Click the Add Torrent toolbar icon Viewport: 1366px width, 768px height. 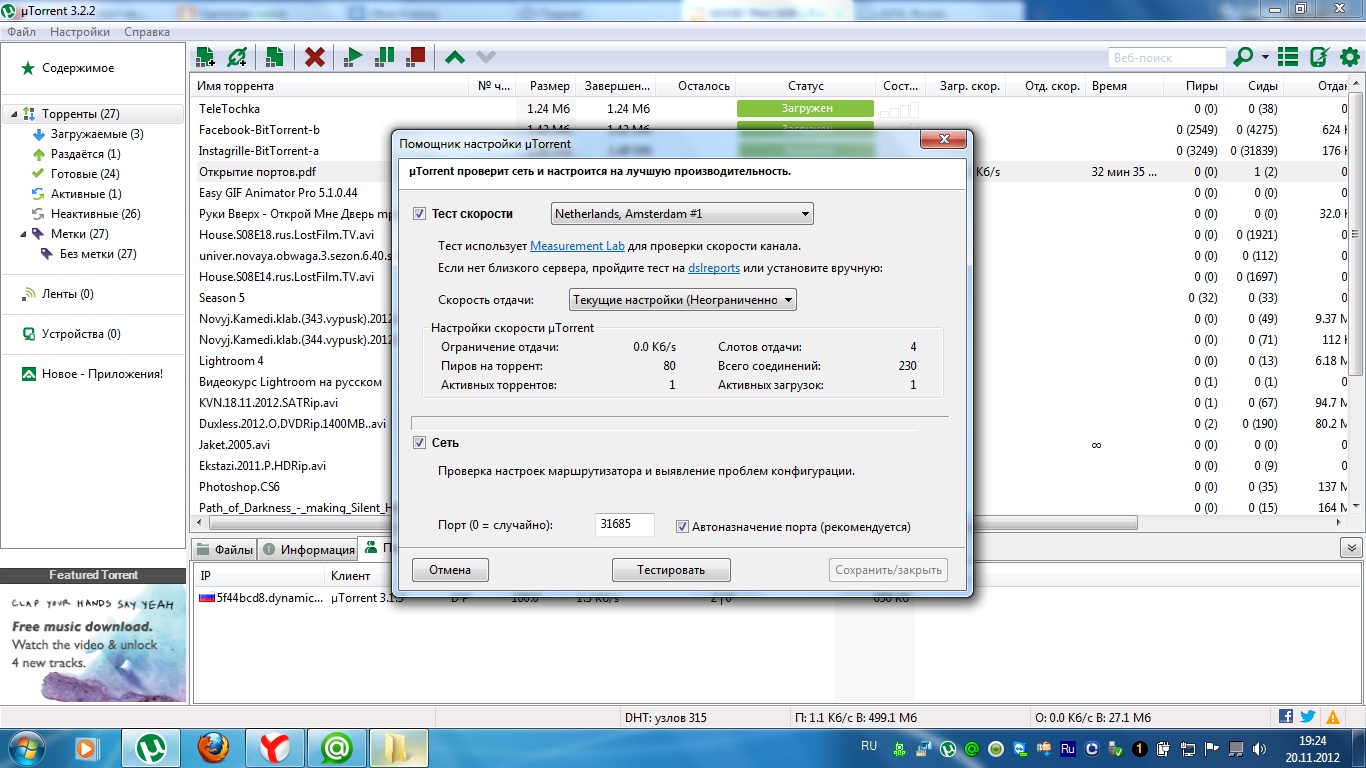click(x=206, y=57)
